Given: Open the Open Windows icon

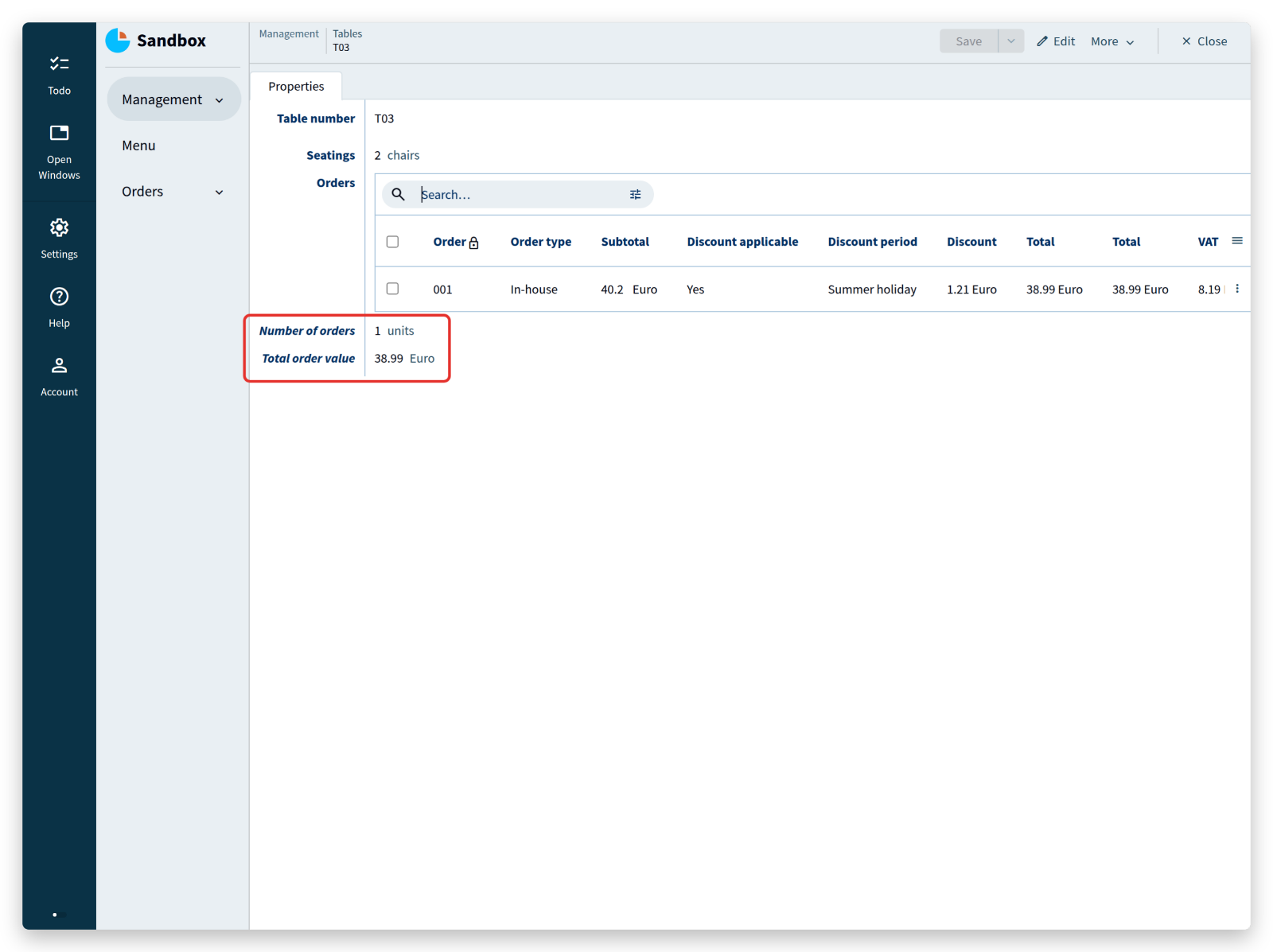Looking at the screenshot, I should 59,133.
